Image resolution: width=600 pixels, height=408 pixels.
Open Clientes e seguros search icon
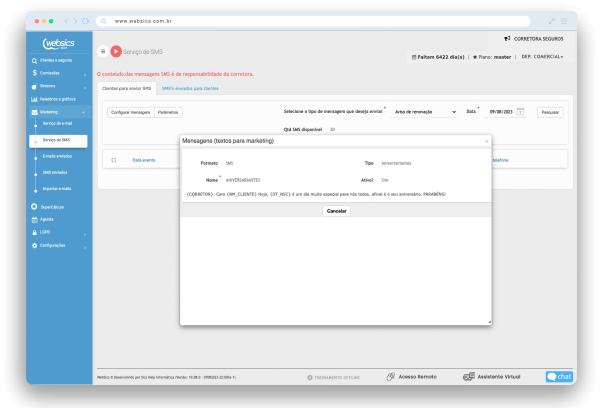pyautogui.click(x=34, y=60)
